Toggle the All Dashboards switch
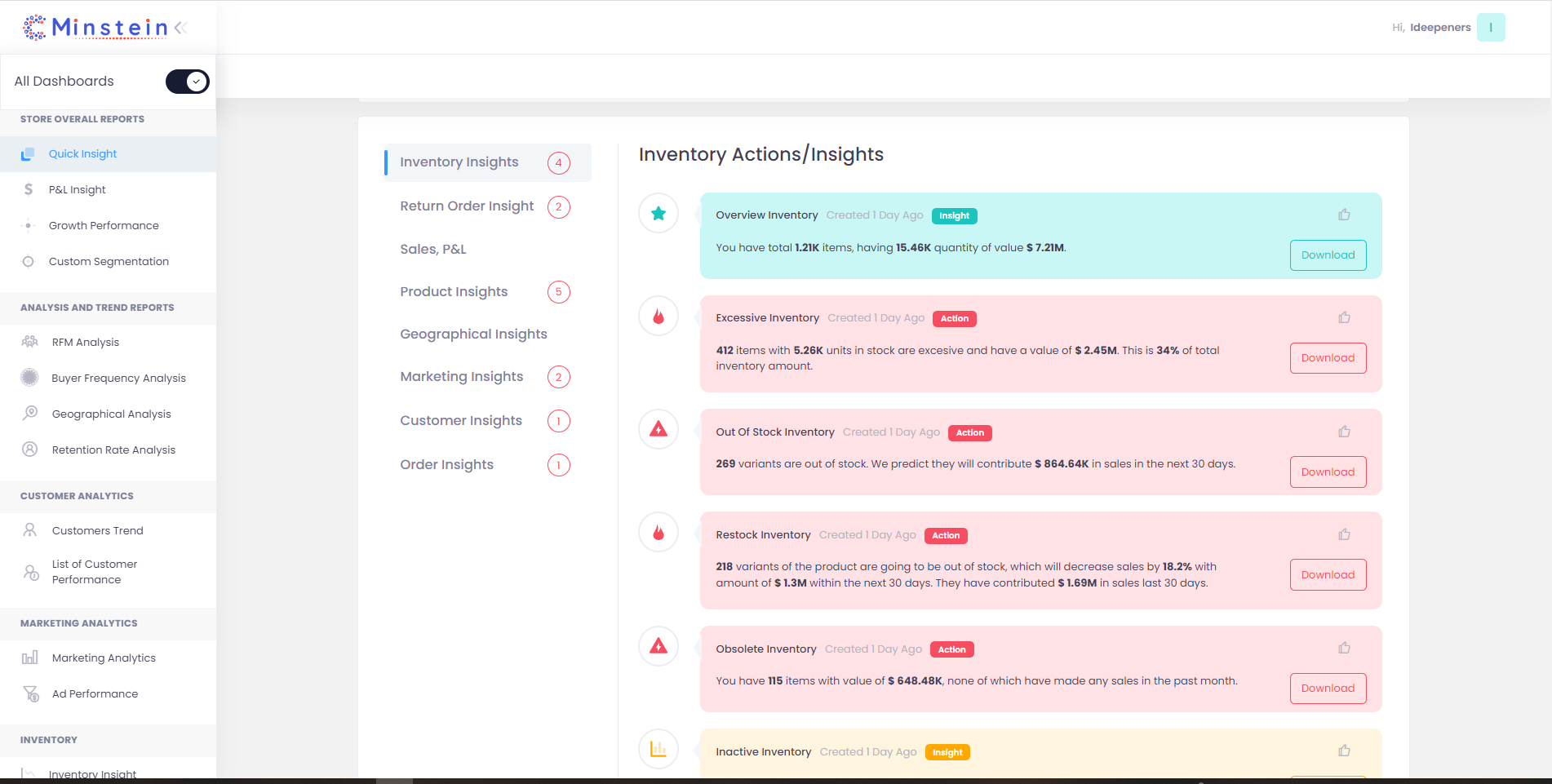This screenshot has width=1552, height=784. tap(188, 82)
